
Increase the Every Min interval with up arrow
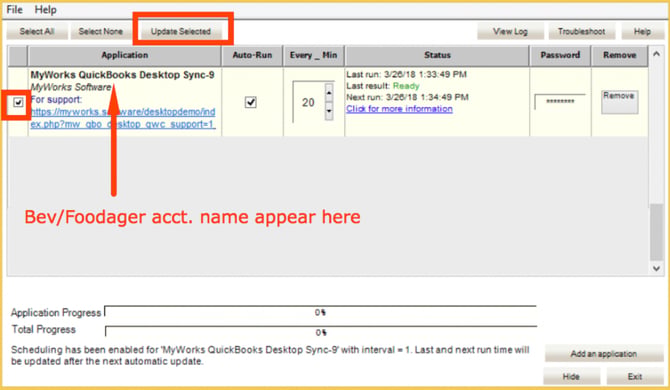329,93
